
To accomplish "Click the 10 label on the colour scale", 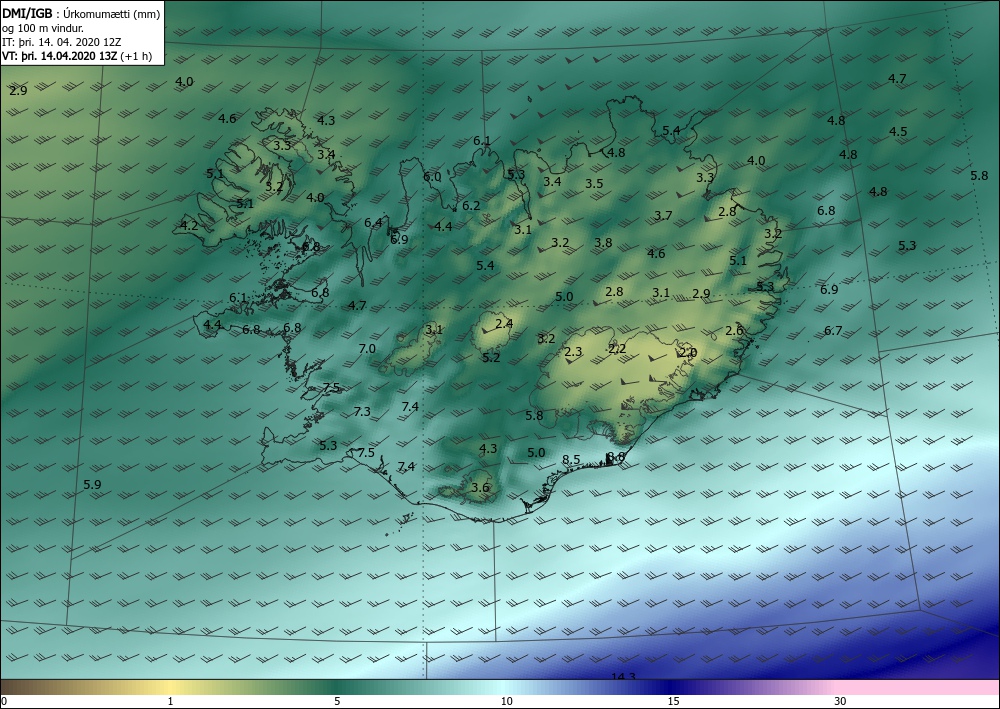I will [506, 701].
